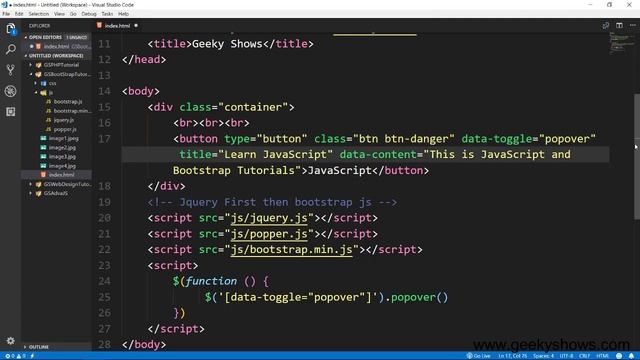The width and height of the screenshot is (640, 360).
Task: Click the notification bell in the status bar
Action: (x=631, y=356)
